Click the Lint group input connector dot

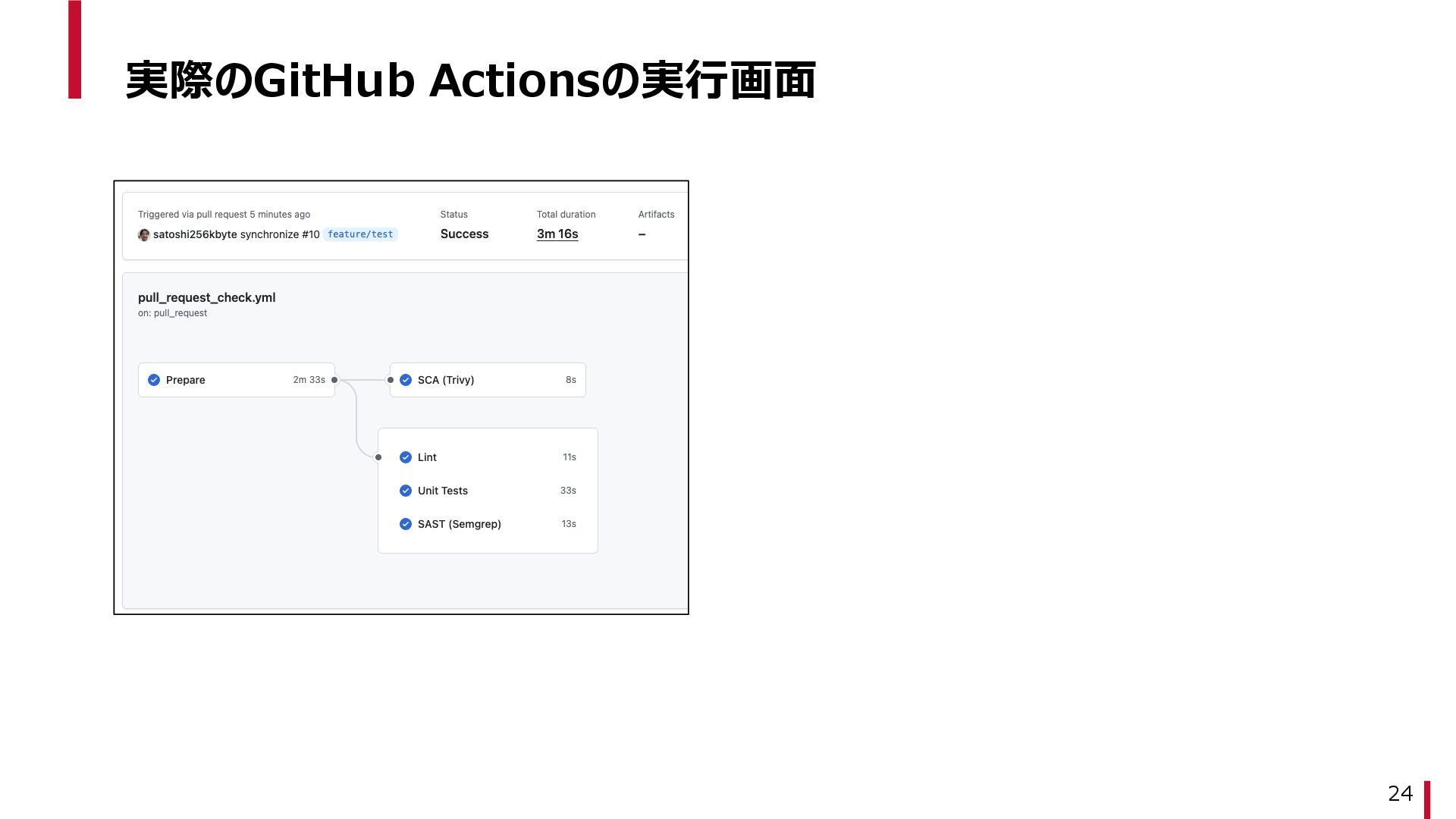pyautogui.click(x=378, y=457)
